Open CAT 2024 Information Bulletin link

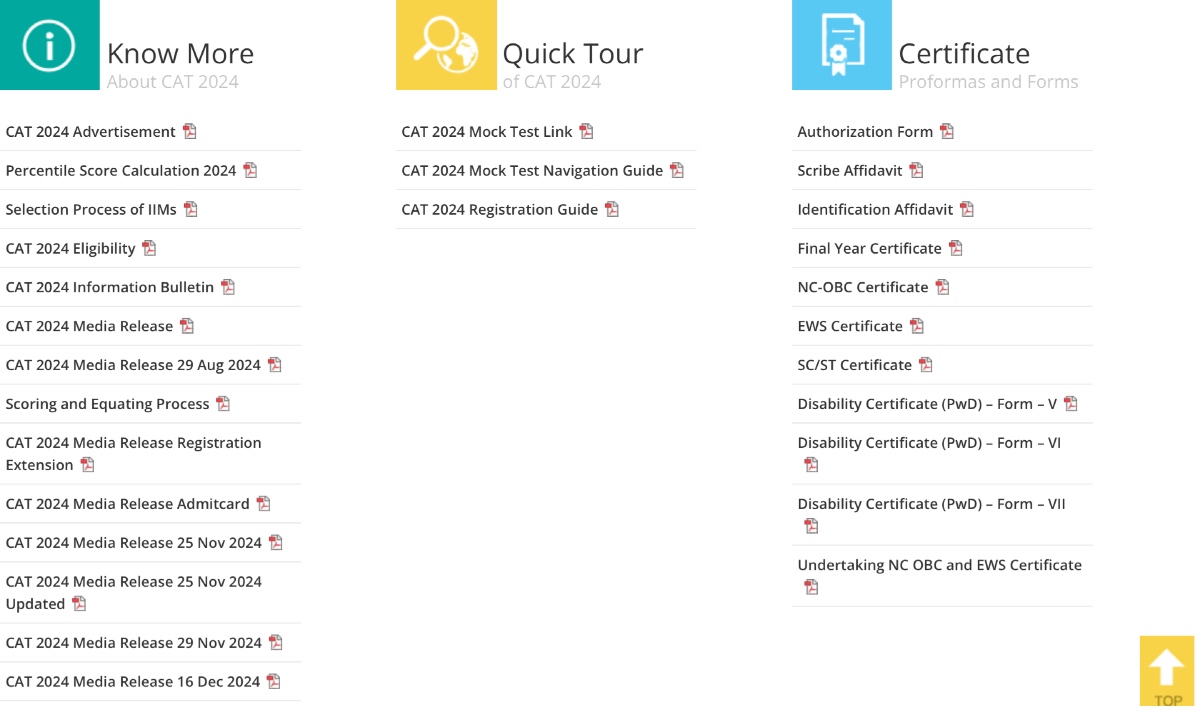(110, 288)
